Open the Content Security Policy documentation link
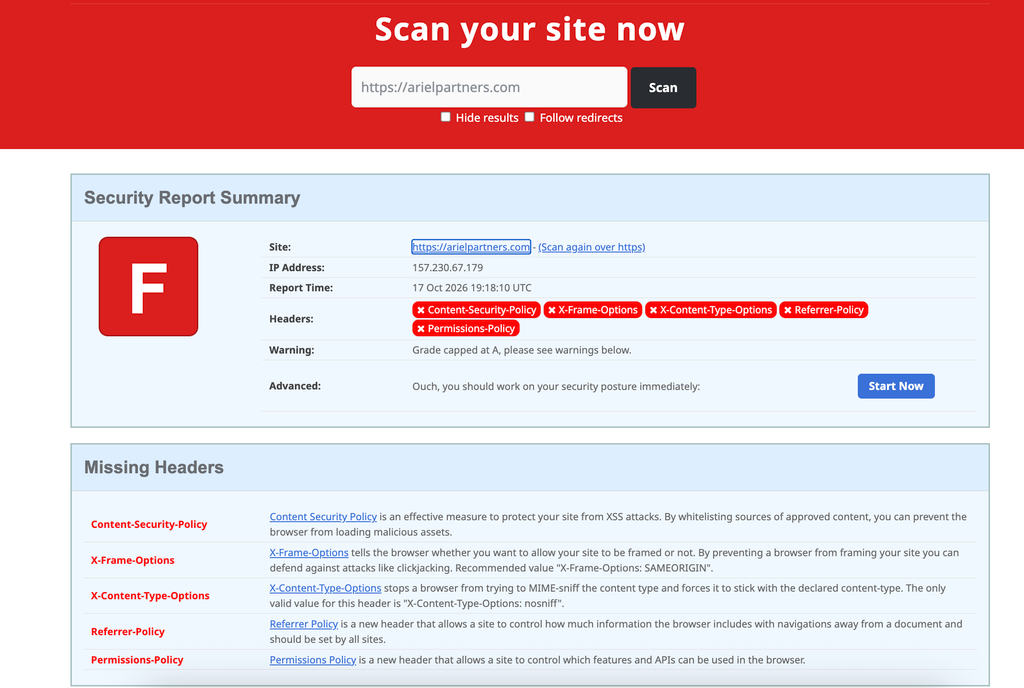 [x=323, y=516]
